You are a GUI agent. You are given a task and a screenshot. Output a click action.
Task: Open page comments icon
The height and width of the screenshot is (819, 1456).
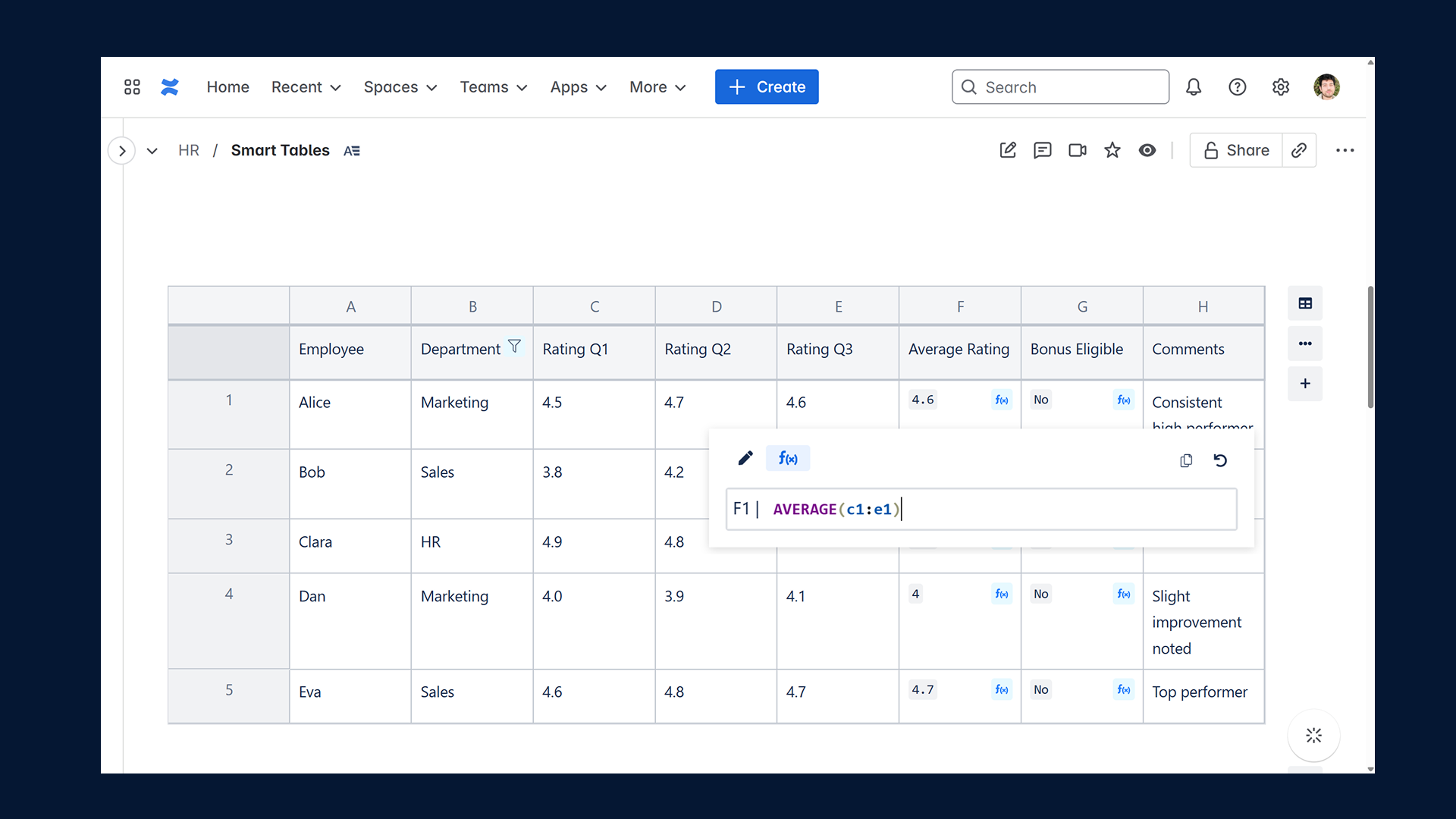[x=1043, y=150]
